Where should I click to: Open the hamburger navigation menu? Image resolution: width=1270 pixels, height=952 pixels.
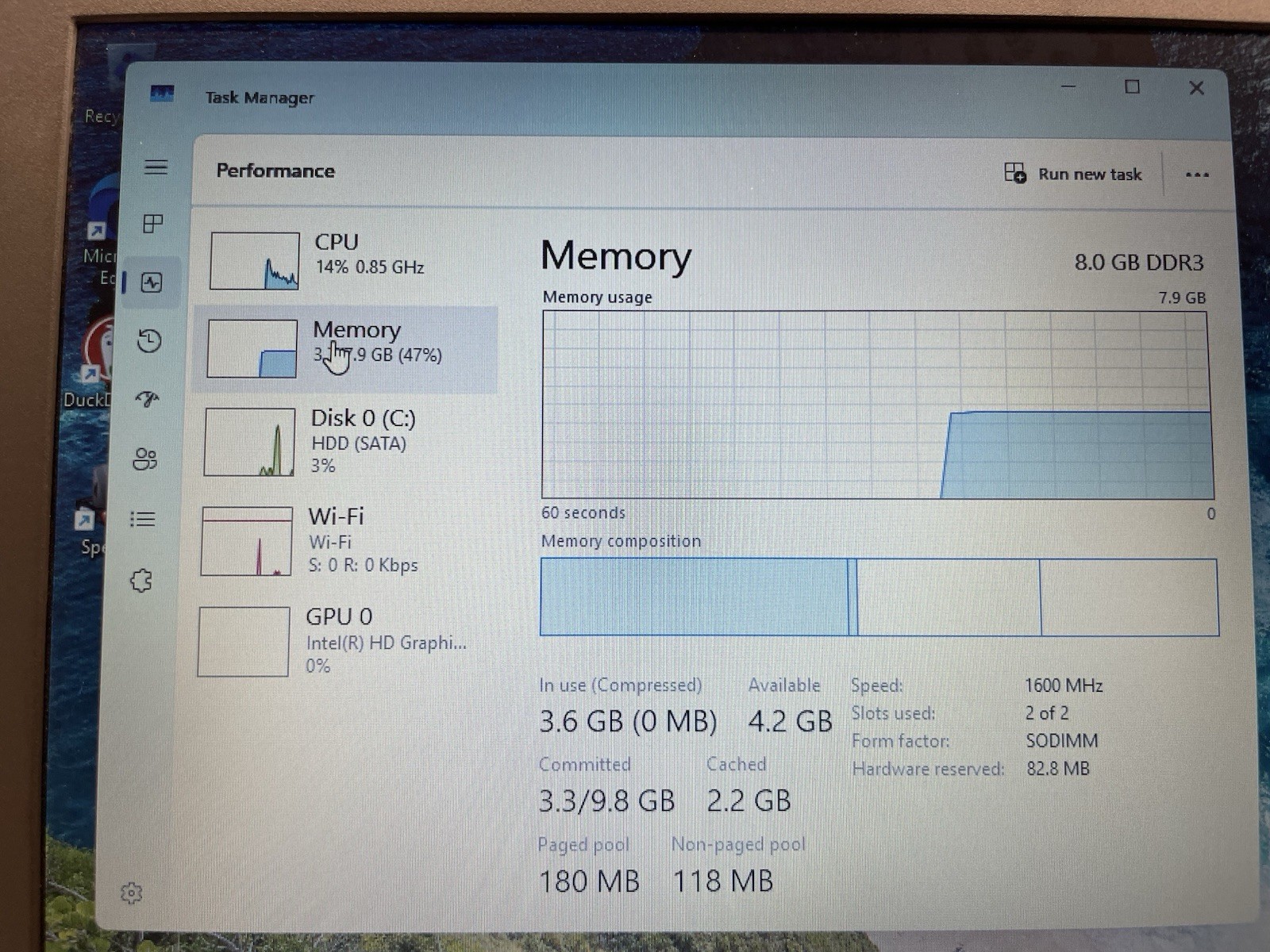pyautogui.click(x=156, y=167)
